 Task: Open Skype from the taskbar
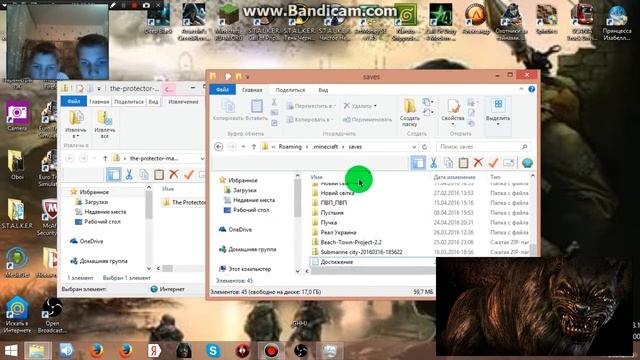click(213, 351)
